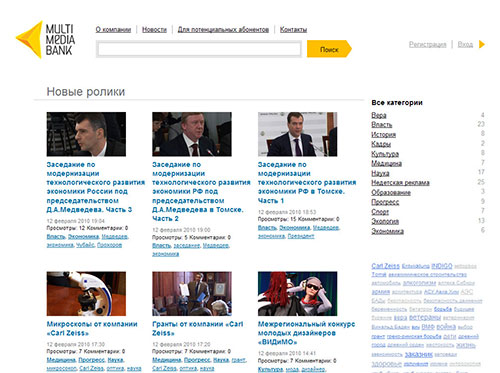Viewport: 500px width, 373px height.
Task: Click the Multi Media Bank logo
Action: (x=46, y=40)
